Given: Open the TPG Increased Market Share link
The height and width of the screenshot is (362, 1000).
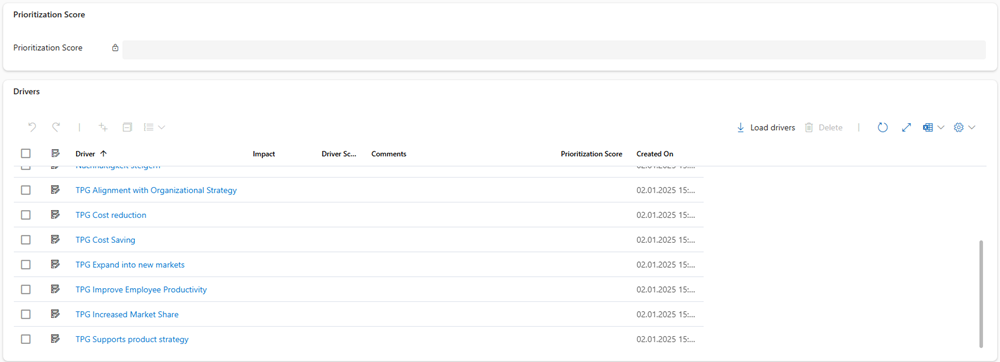Looking at the screenshot, I should coord(127,314).
